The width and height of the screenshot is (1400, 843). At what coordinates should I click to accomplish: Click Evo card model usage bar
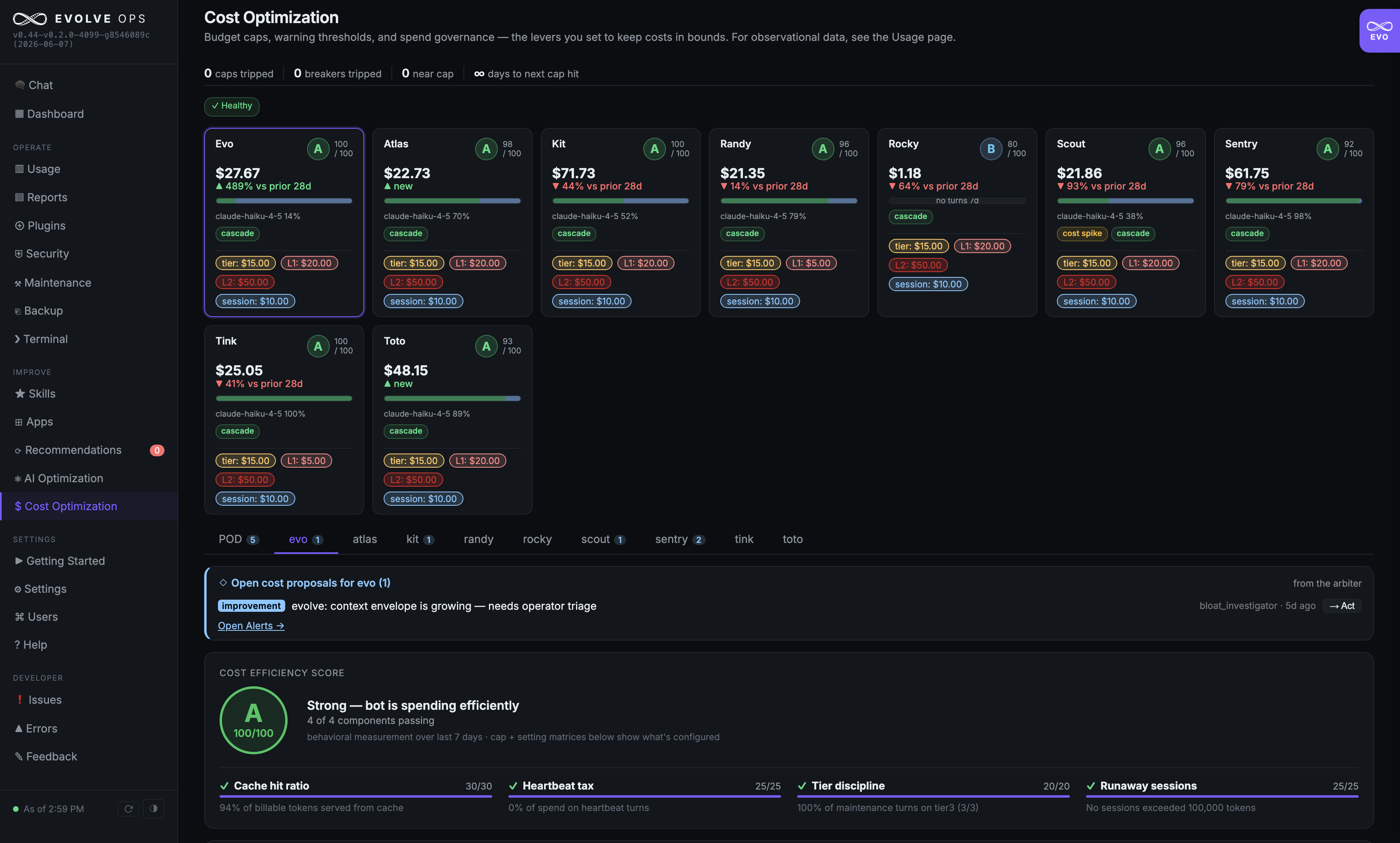coord(284,201)
